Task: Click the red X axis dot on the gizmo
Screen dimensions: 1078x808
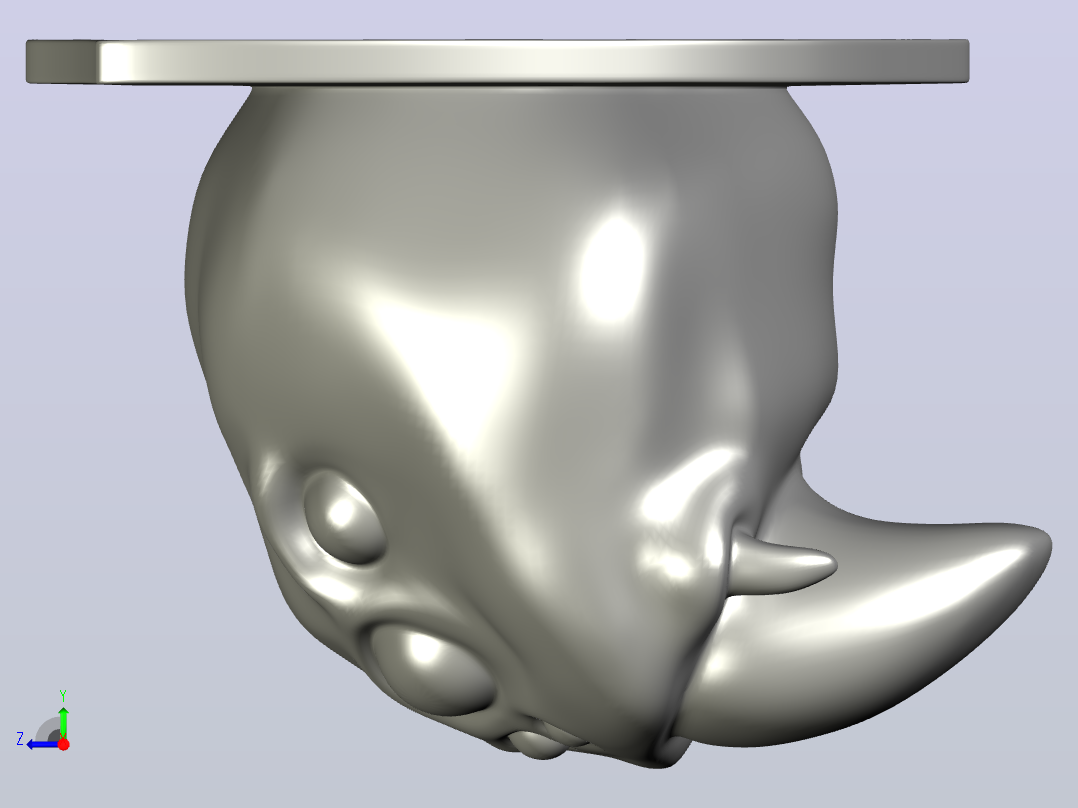Action: [63, 744]
